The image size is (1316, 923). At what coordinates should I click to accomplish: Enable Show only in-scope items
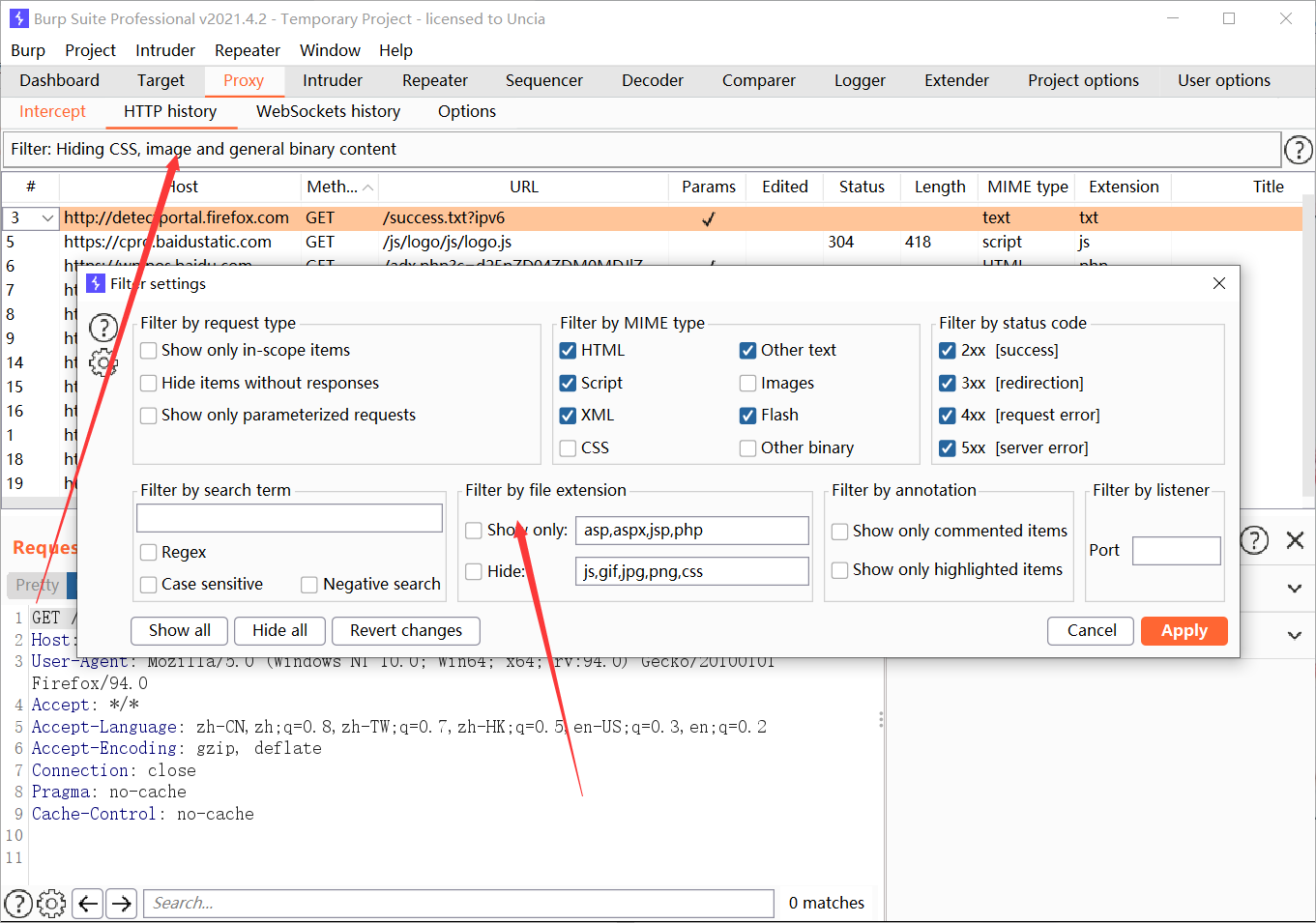coord(148,350)
